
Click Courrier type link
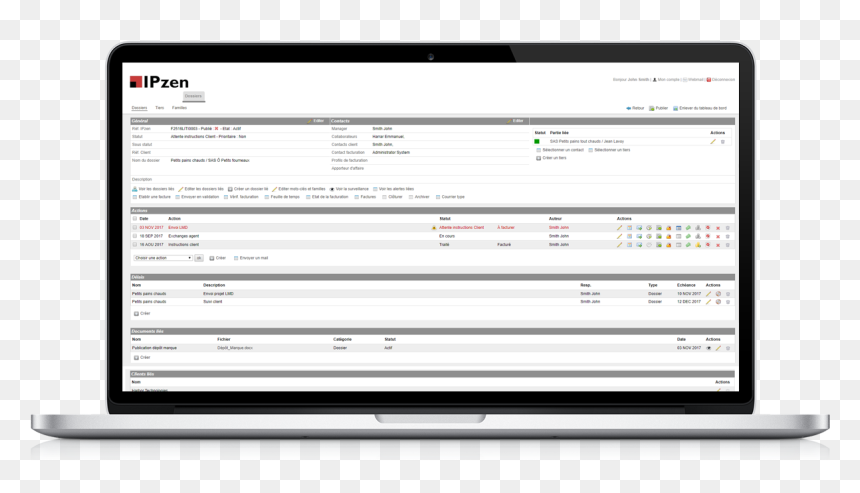(450, 197)
